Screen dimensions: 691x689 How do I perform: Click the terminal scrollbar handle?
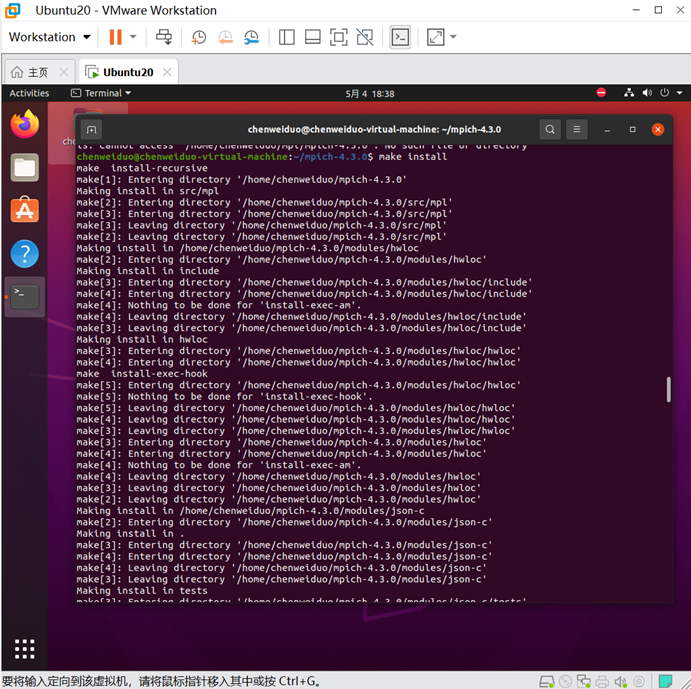point(669,389)
